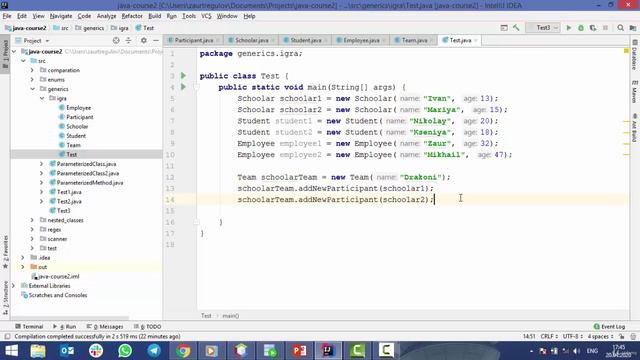The height and width of the screenshot is (360, 640).
Task: Close the Test.java editor tab
Action: pyautogui.click(x=476, y=40)
